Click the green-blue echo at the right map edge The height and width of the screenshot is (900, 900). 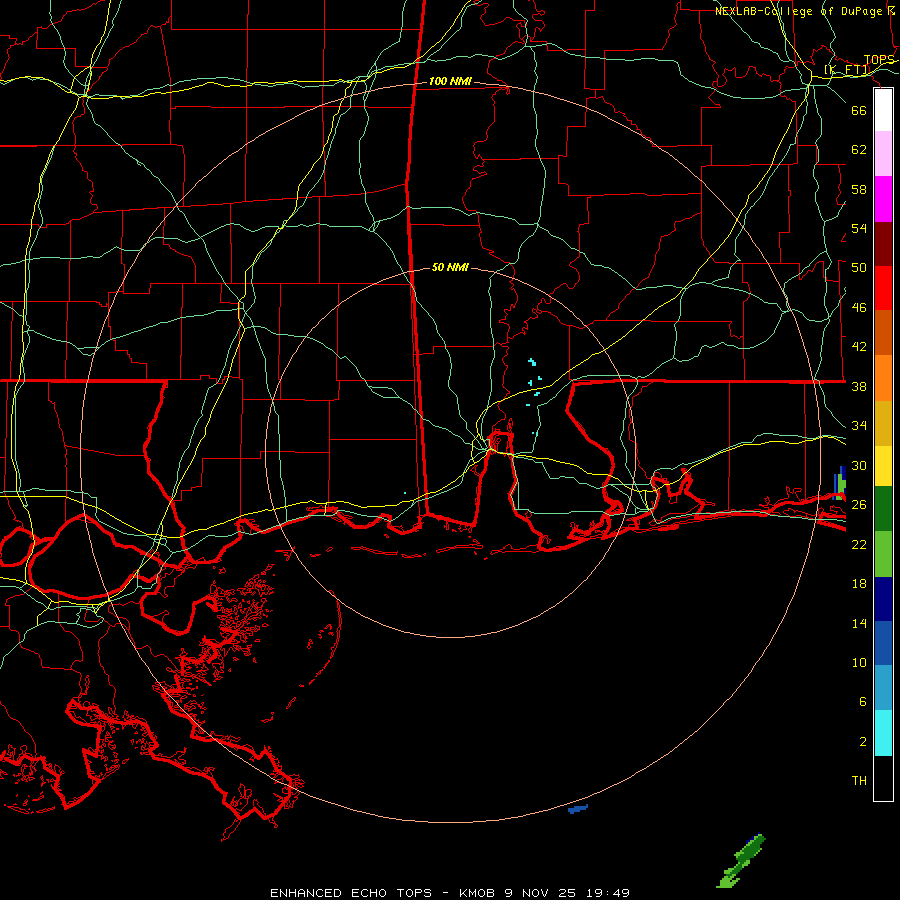(x=839, y=483)
